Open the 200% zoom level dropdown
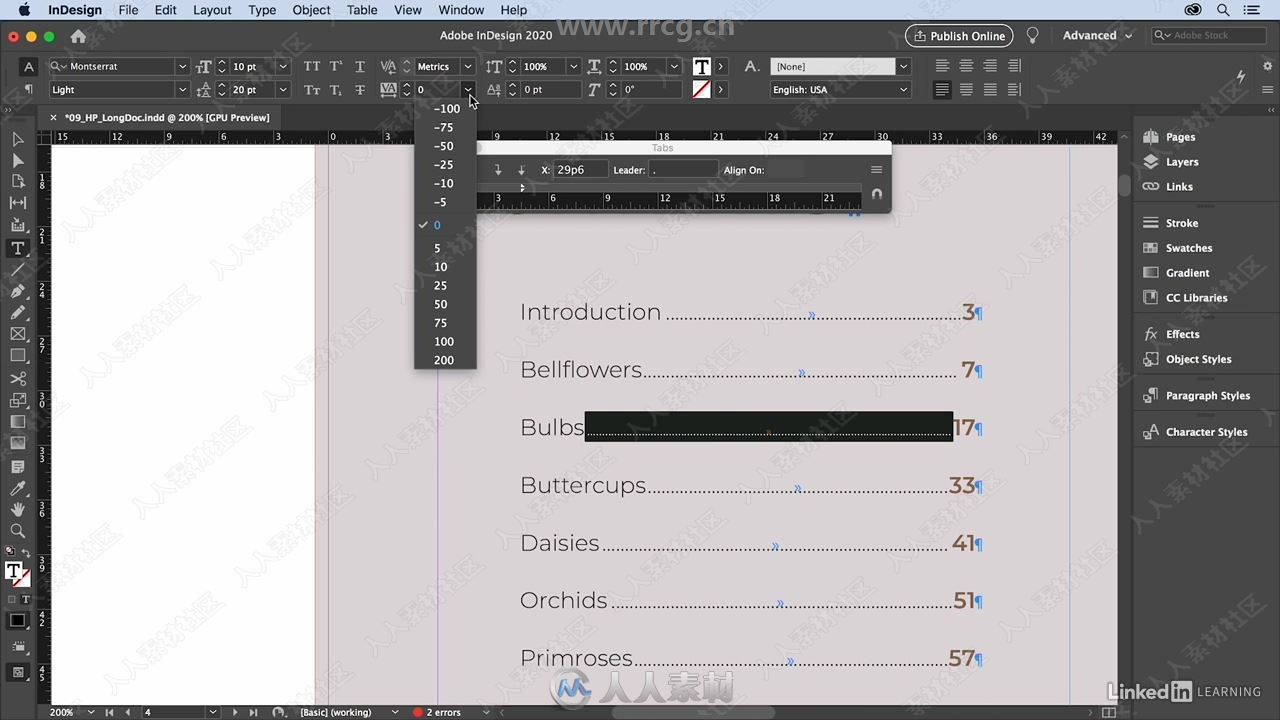The image size is (1280, 720). (x=91, y=712)
